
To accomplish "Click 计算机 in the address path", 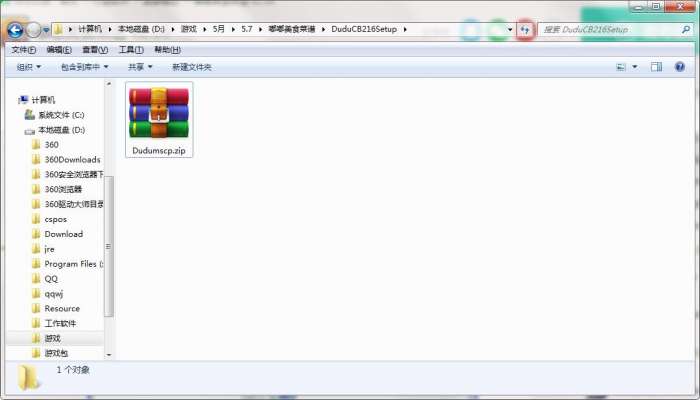I will tap(90, 29).
